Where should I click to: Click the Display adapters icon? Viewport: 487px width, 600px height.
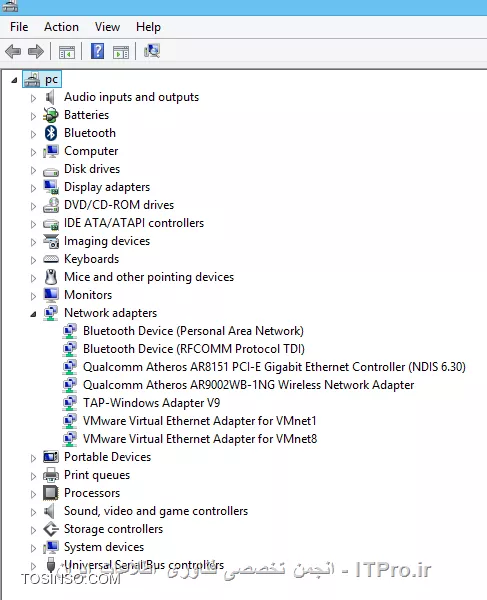click(x=51, y=187)
